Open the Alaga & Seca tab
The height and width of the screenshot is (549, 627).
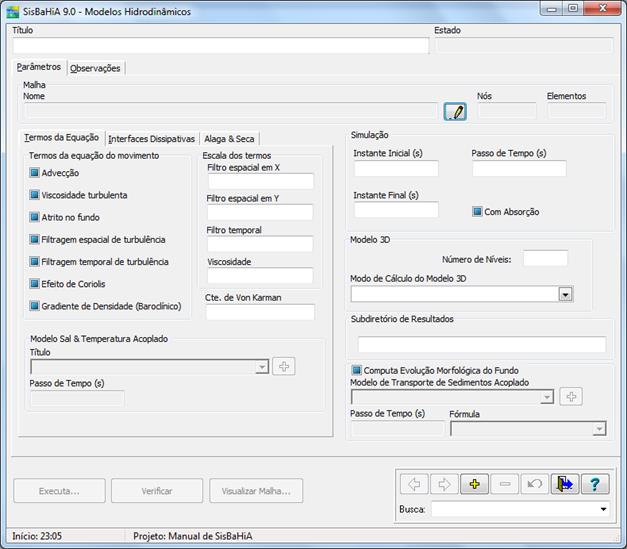coord(229,139)
